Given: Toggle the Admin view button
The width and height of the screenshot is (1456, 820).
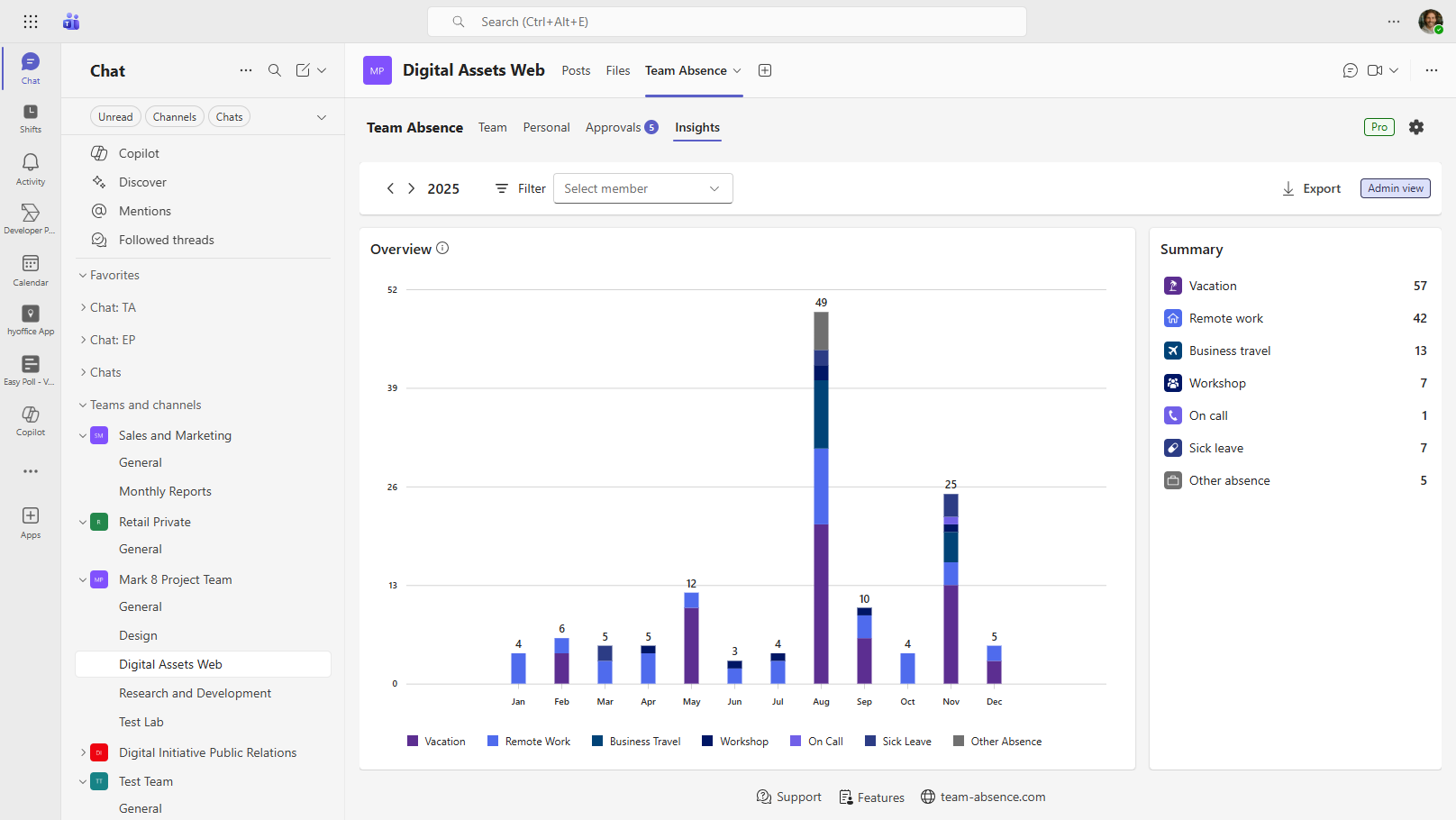Looking at the screenshot, I should click(1395, 188).
